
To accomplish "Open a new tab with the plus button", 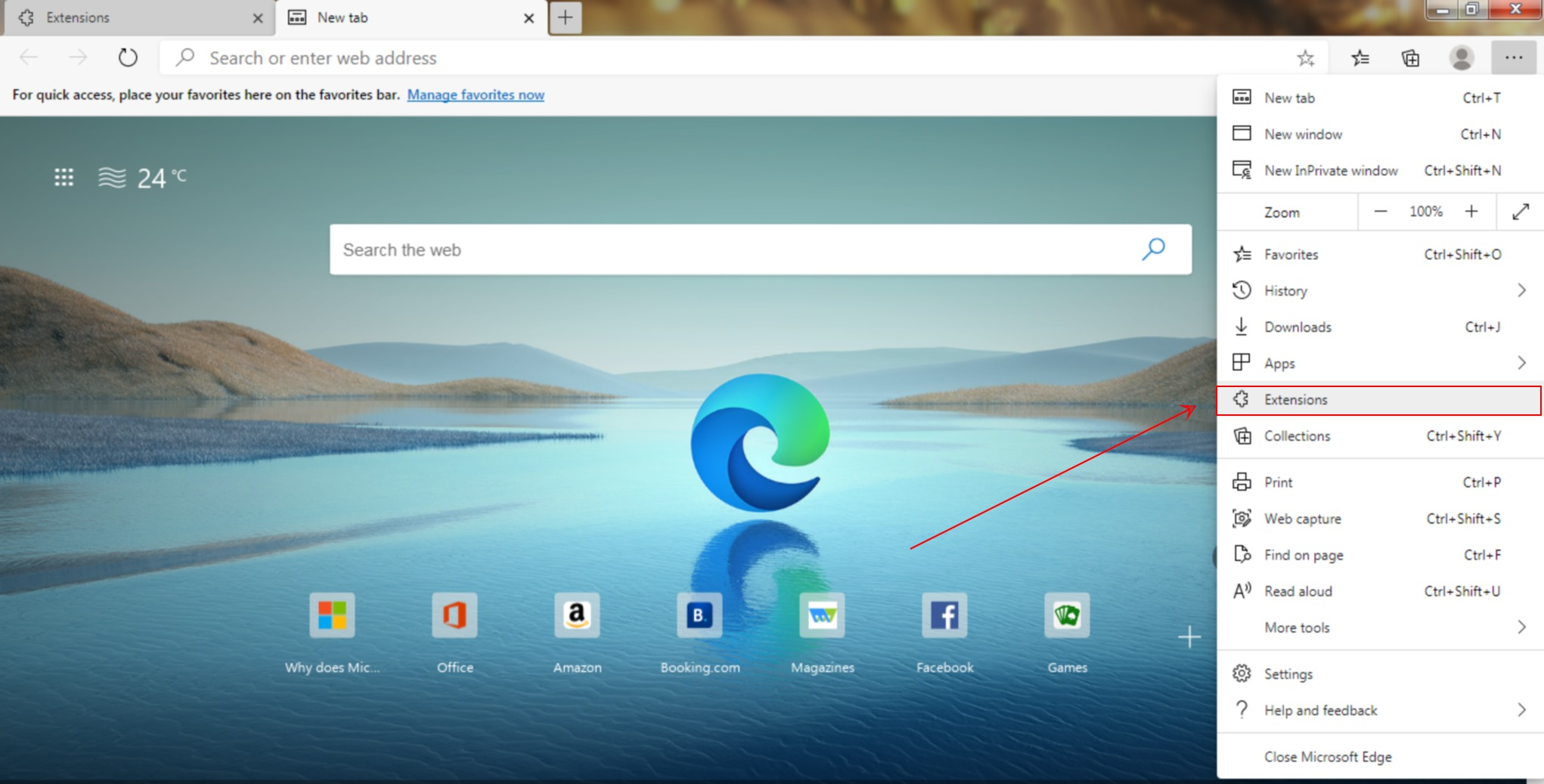I will point(565,17).
